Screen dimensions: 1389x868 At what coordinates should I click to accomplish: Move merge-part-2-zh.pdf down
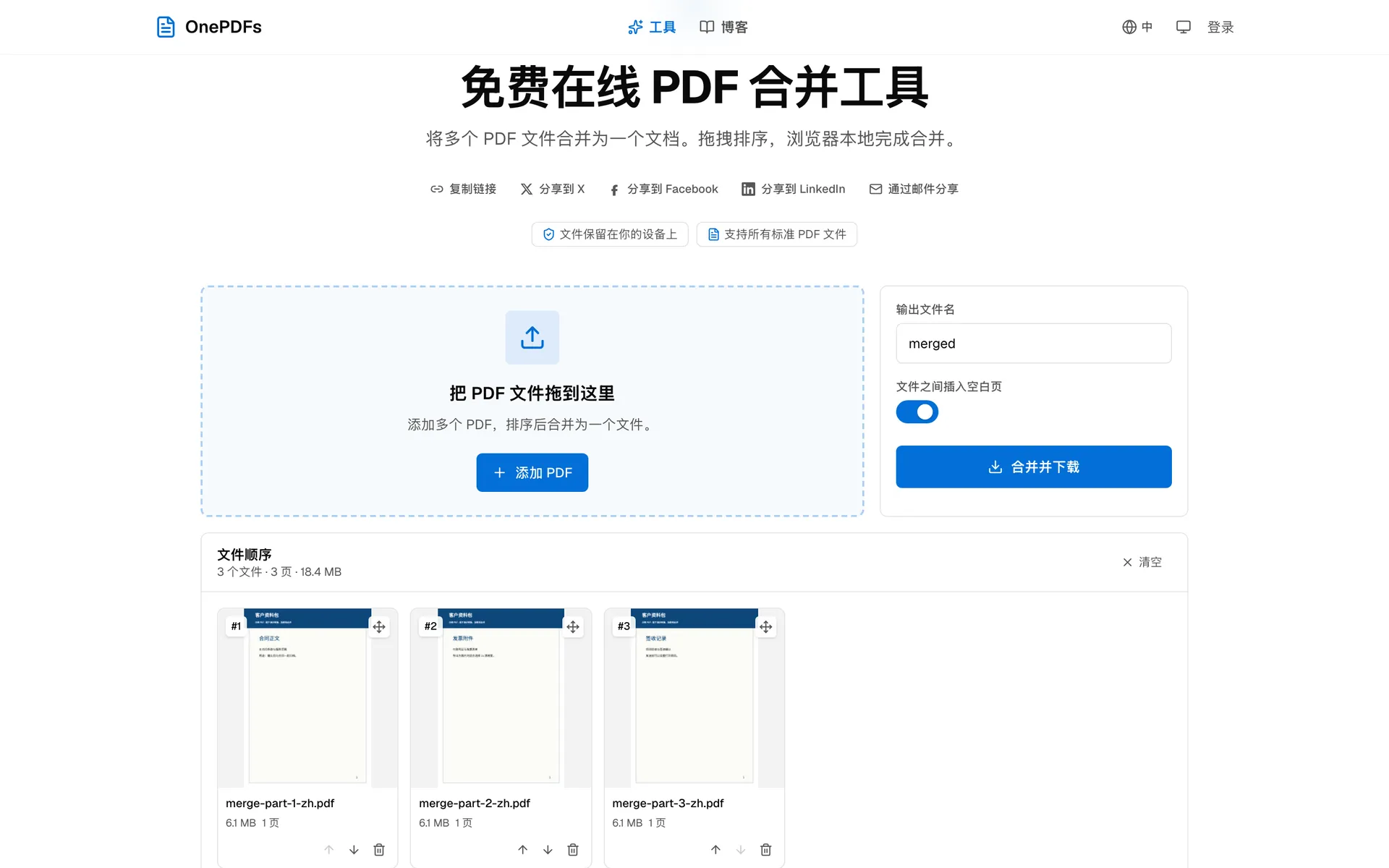548,850
